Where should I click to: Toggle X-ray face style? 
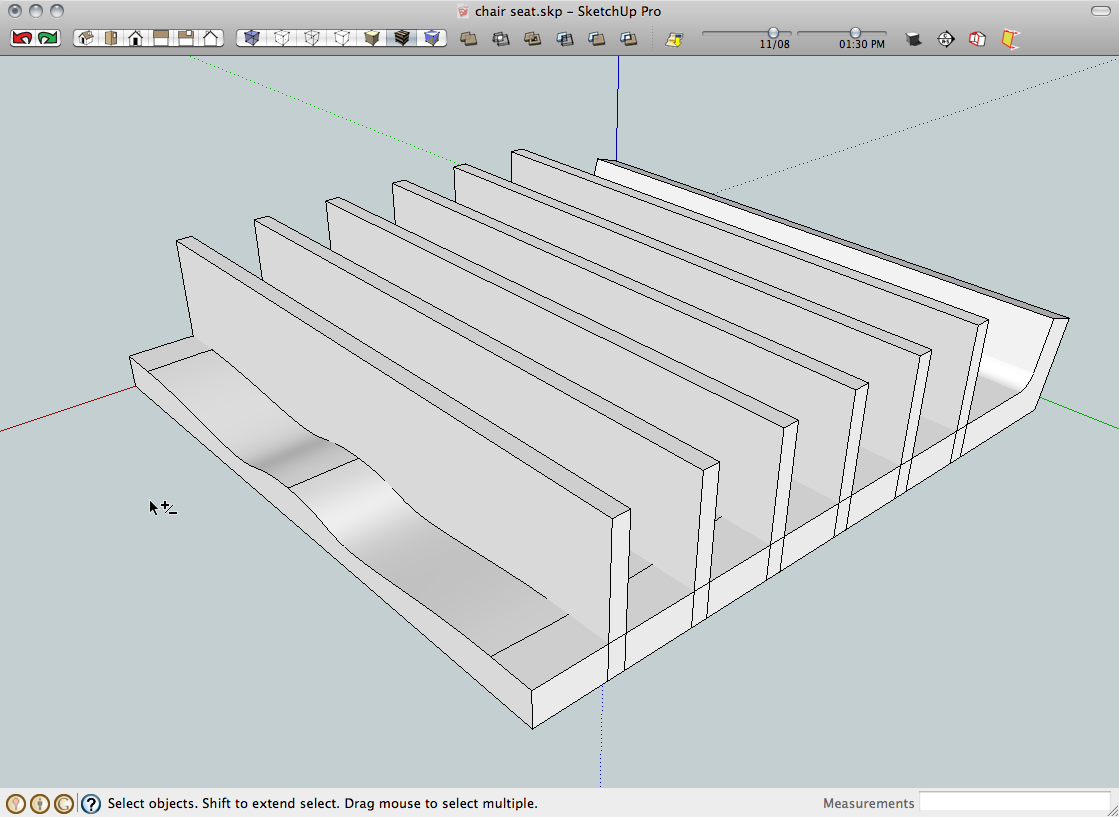pyautogui.click(x=251, y=38)
